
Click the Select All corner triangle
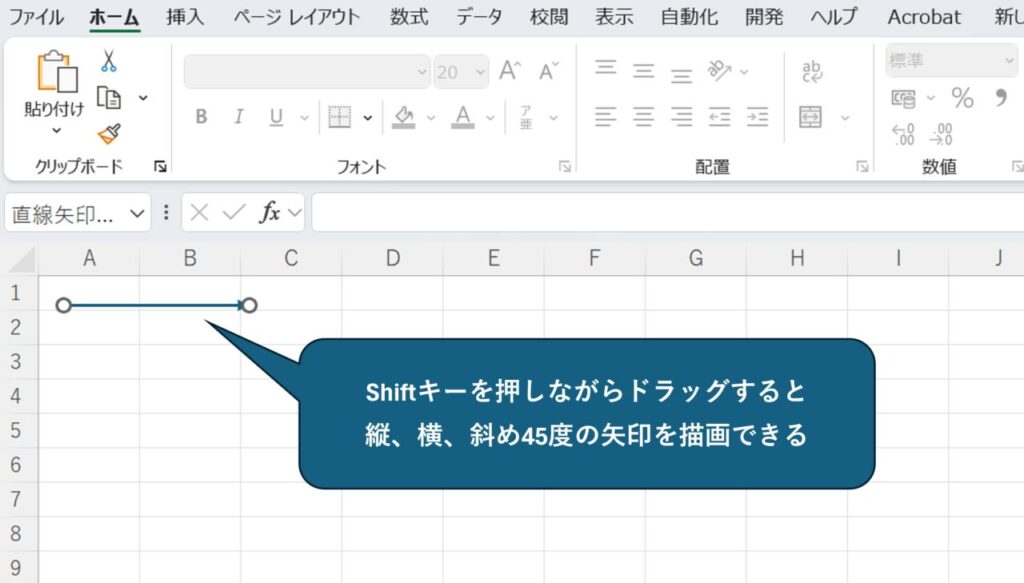coord(22,259)
